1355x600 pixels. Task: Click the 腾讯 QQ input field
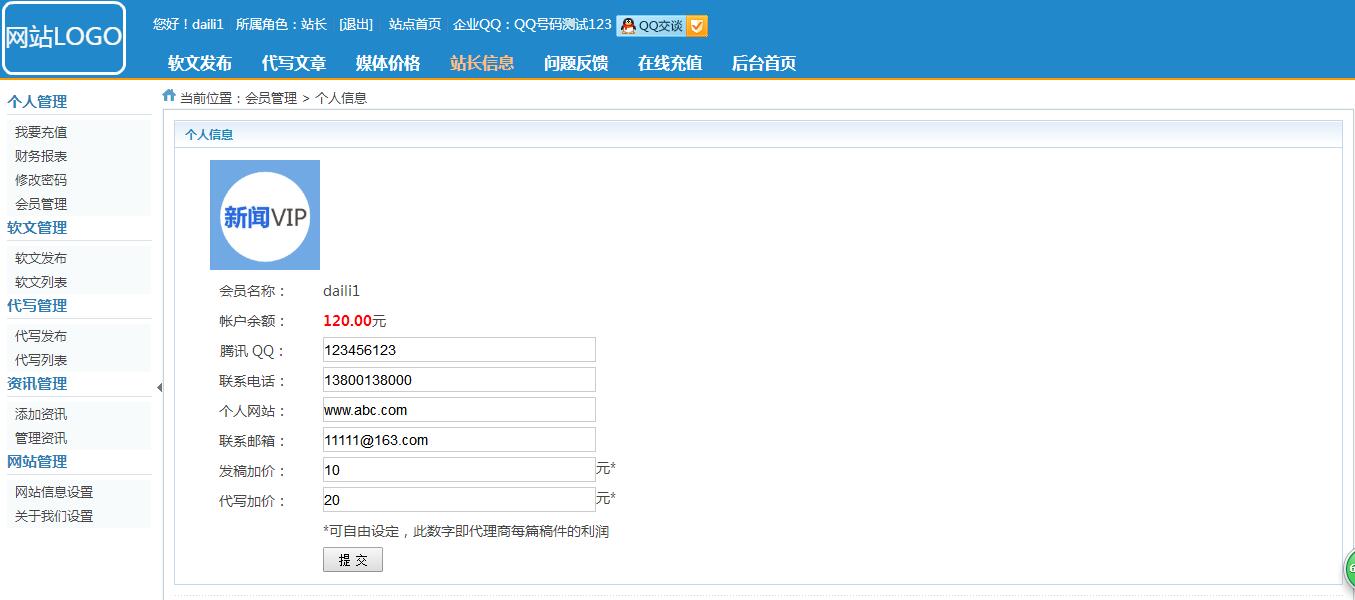pyautogui.click(x=459, y=350)
